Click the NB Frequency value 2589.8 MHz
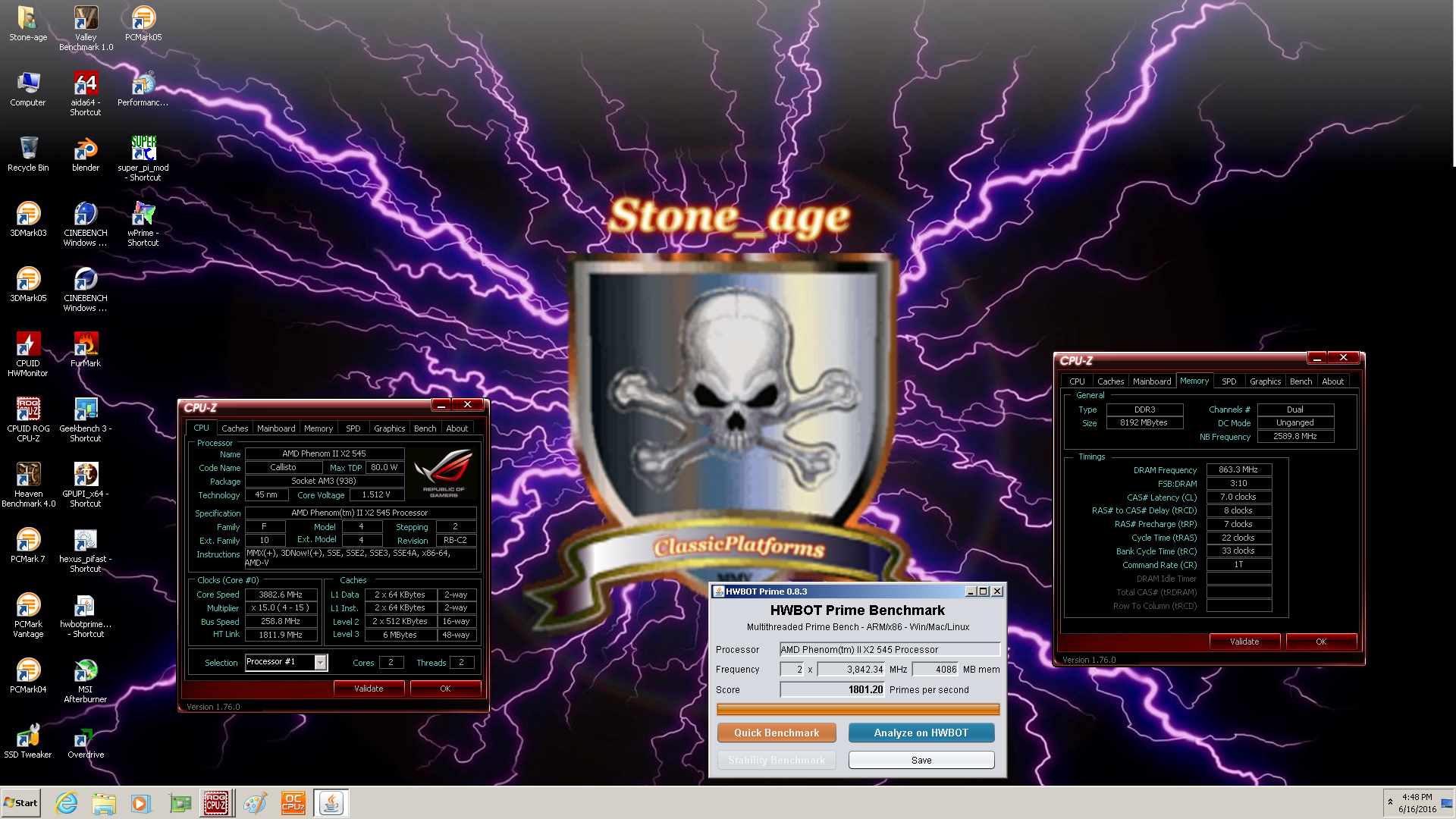The width and height of the screenshot is (1456, 819). pyautogui.click(x=1295, y=437)
